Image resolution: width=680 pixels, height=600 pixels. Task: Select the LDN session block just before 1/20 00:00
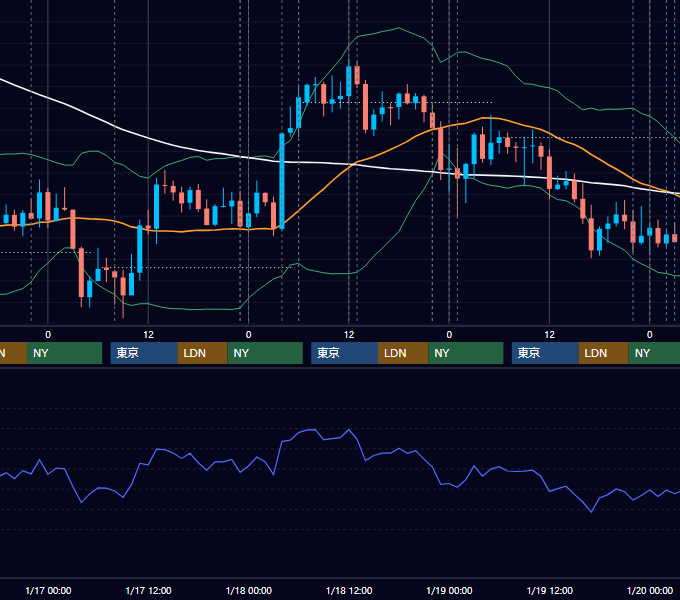[604, 353]
